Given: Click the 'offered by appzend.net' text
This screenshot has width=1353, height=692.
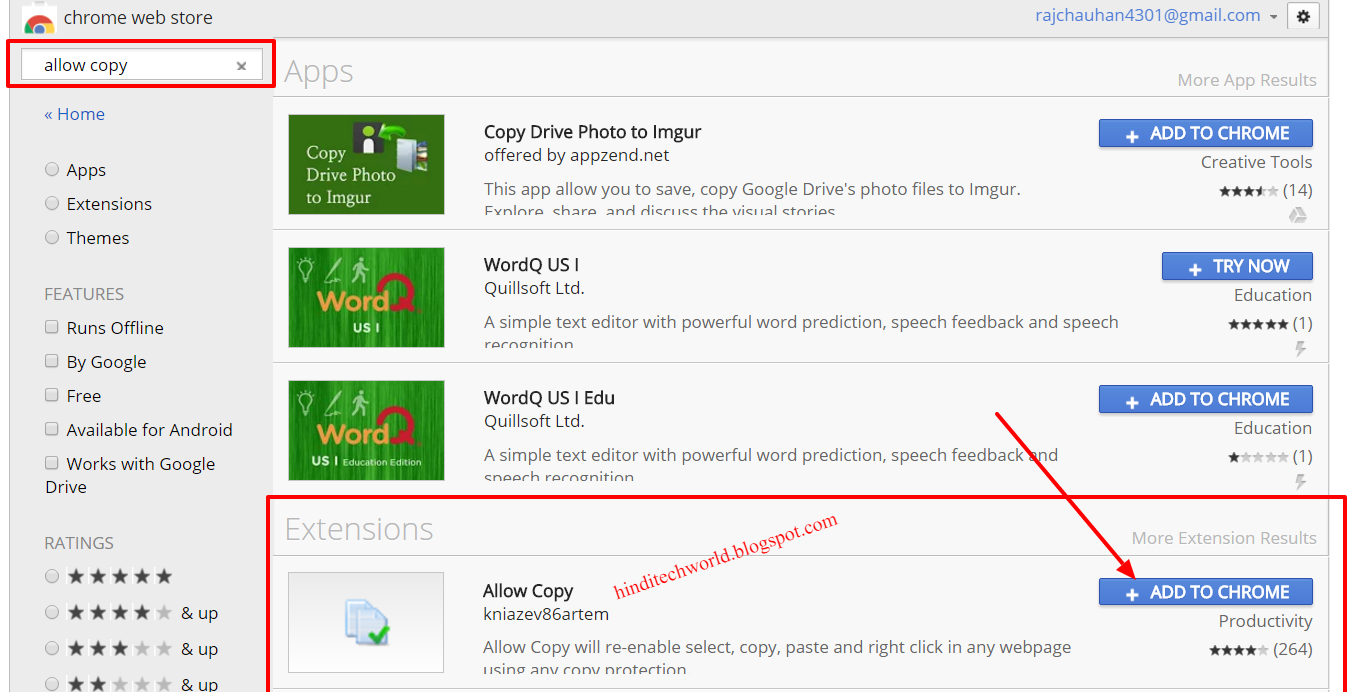Looking at the screenshot, I should pos(577,156).
